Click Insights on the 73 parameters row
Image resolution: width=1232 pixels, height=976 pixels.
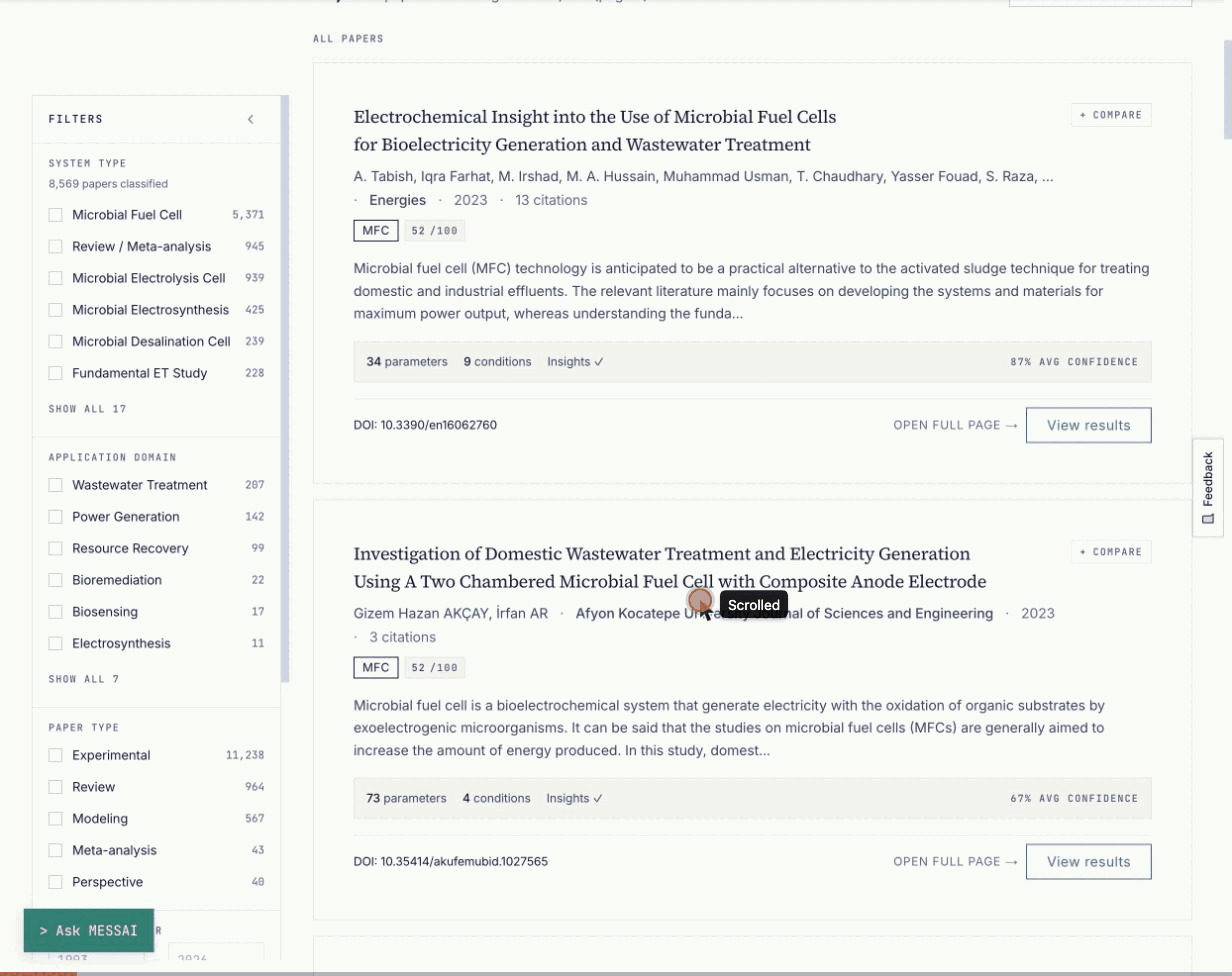[x=575, y=799]
